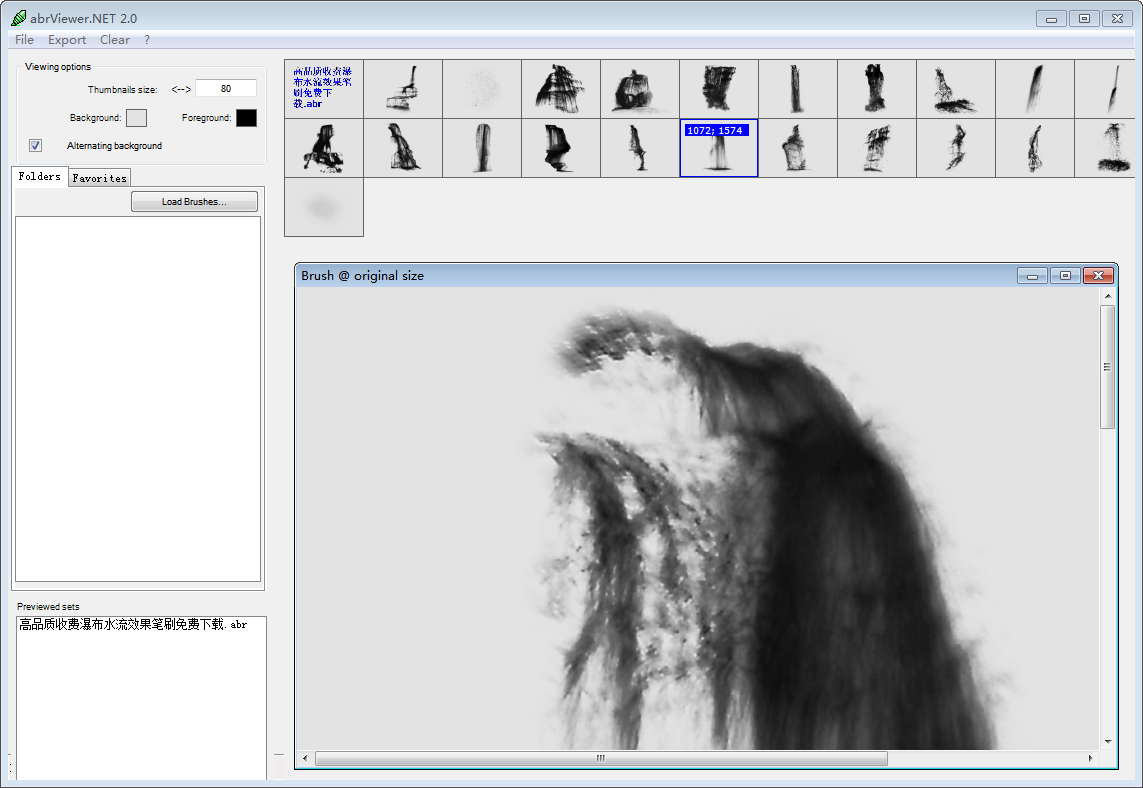
Task: Select the faint speckled brush thumbnail in top row
Action: 482,89
